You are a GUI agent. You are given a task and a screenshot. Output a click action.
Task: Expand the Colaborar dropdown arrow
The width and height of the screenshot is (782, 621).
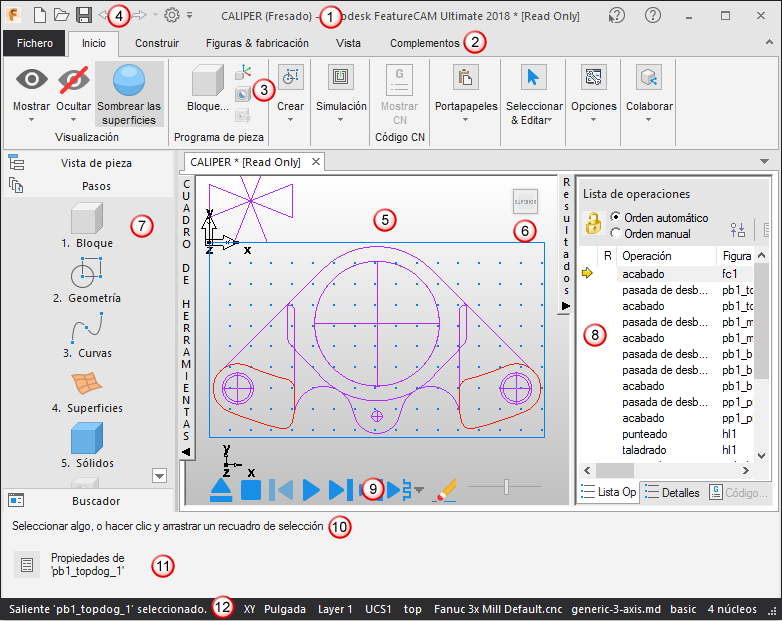(x=649, y=120)
